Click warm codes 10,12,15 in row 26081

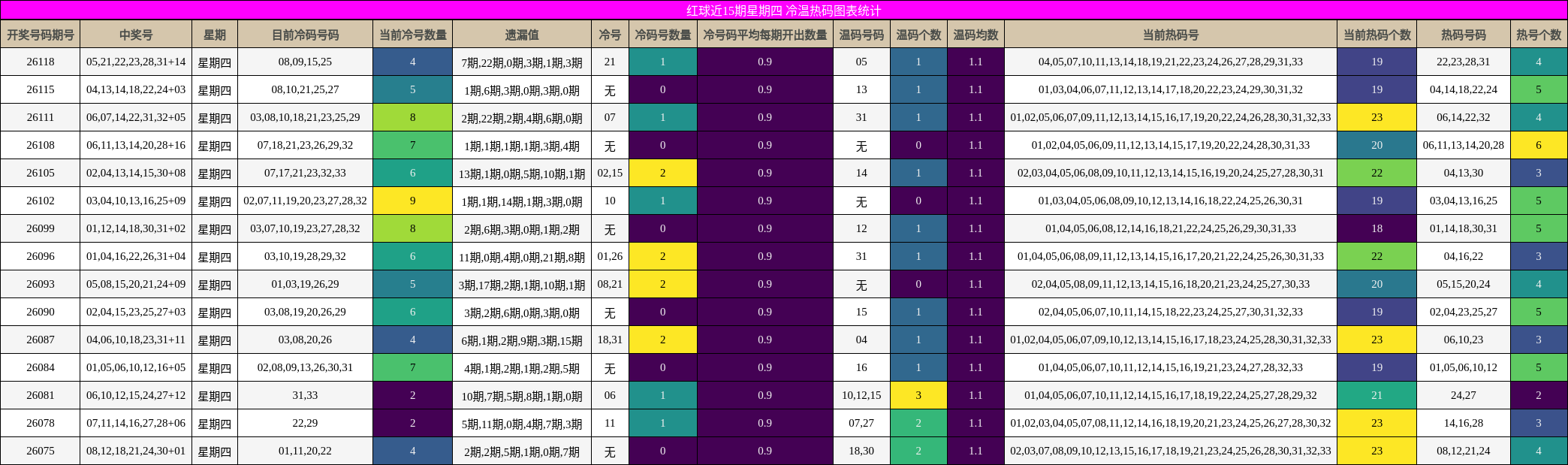[x=861, y=395]
